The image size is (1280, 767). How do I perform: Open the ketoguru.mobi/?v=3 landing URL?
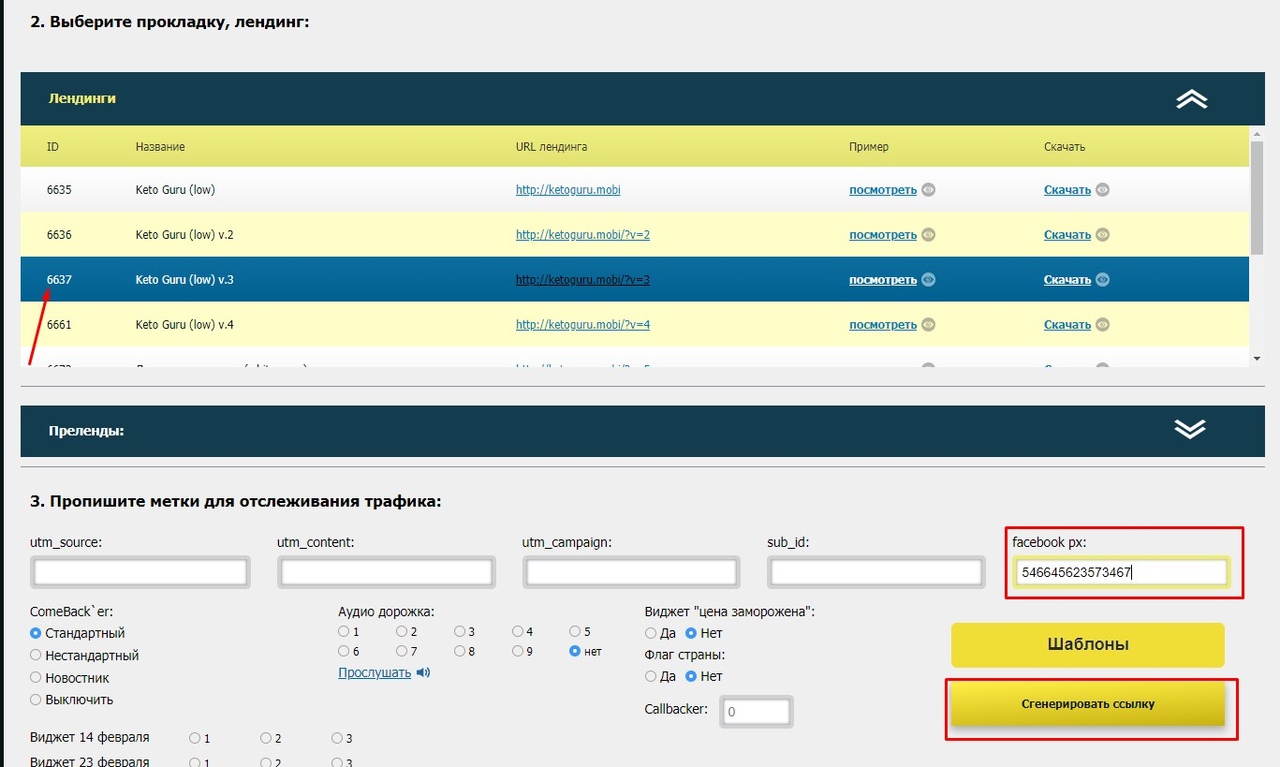(583, 280)
